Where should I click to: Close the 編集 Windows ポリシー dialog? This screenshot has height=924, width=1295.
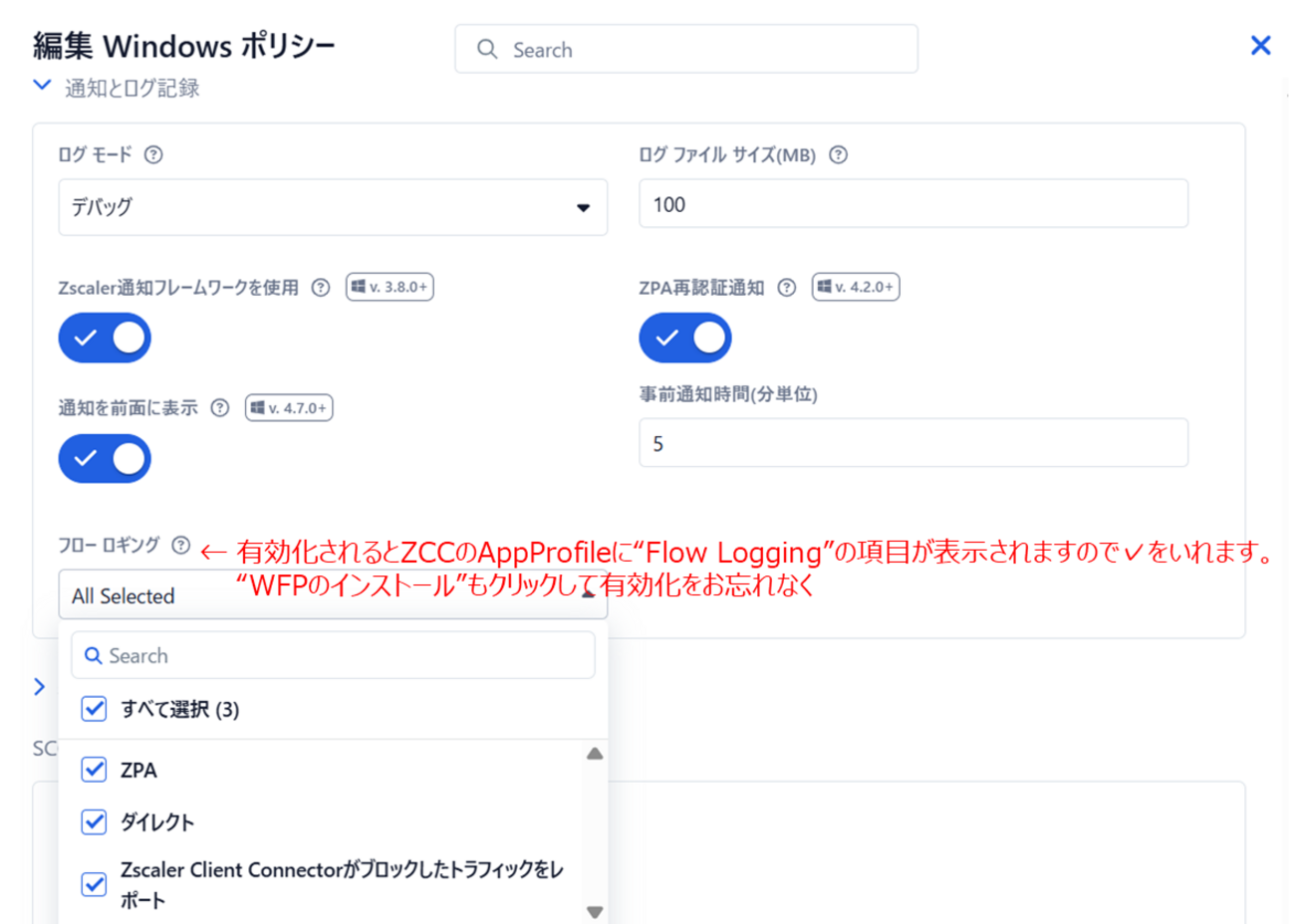click(1260, 45)
